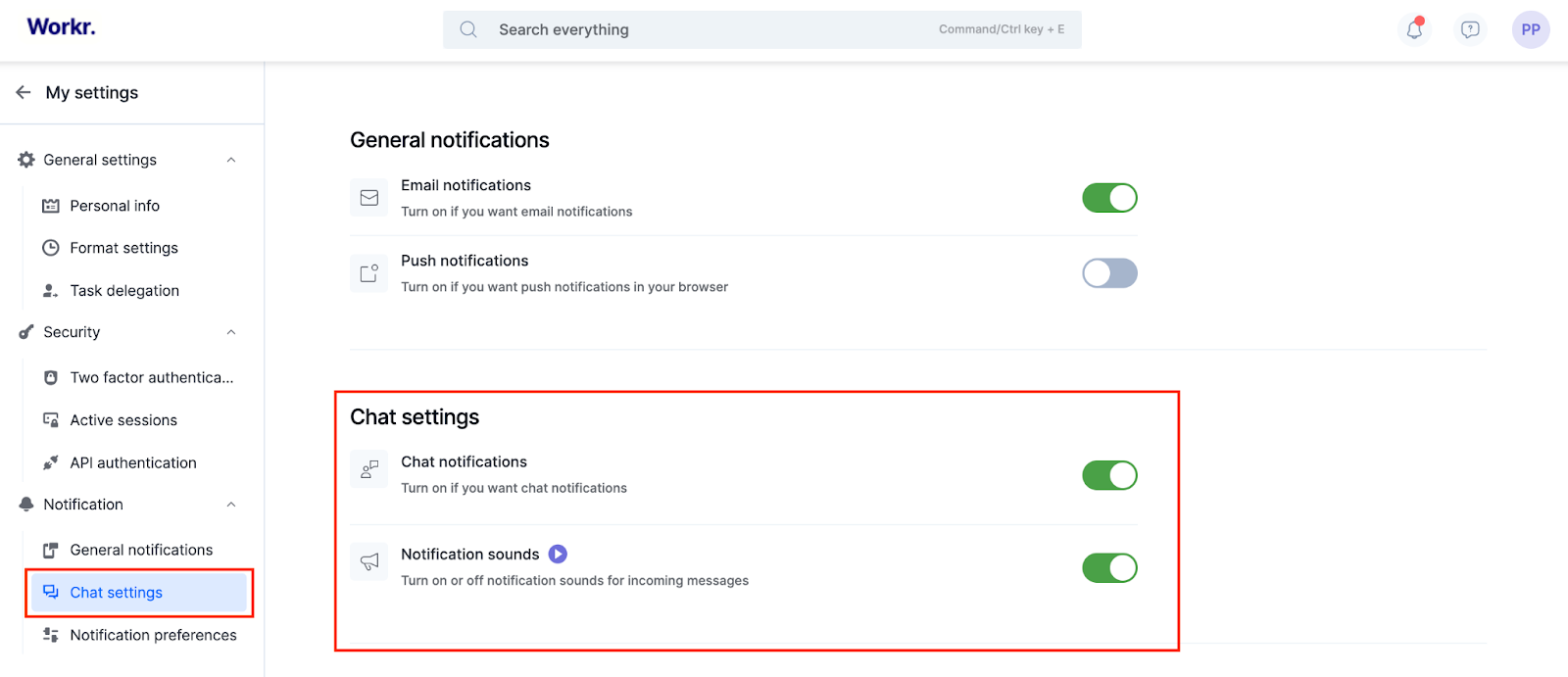This screenshot has width=1568, height=677.
Task: Enable Push notifications toggle
Action: click(1109, 273)
